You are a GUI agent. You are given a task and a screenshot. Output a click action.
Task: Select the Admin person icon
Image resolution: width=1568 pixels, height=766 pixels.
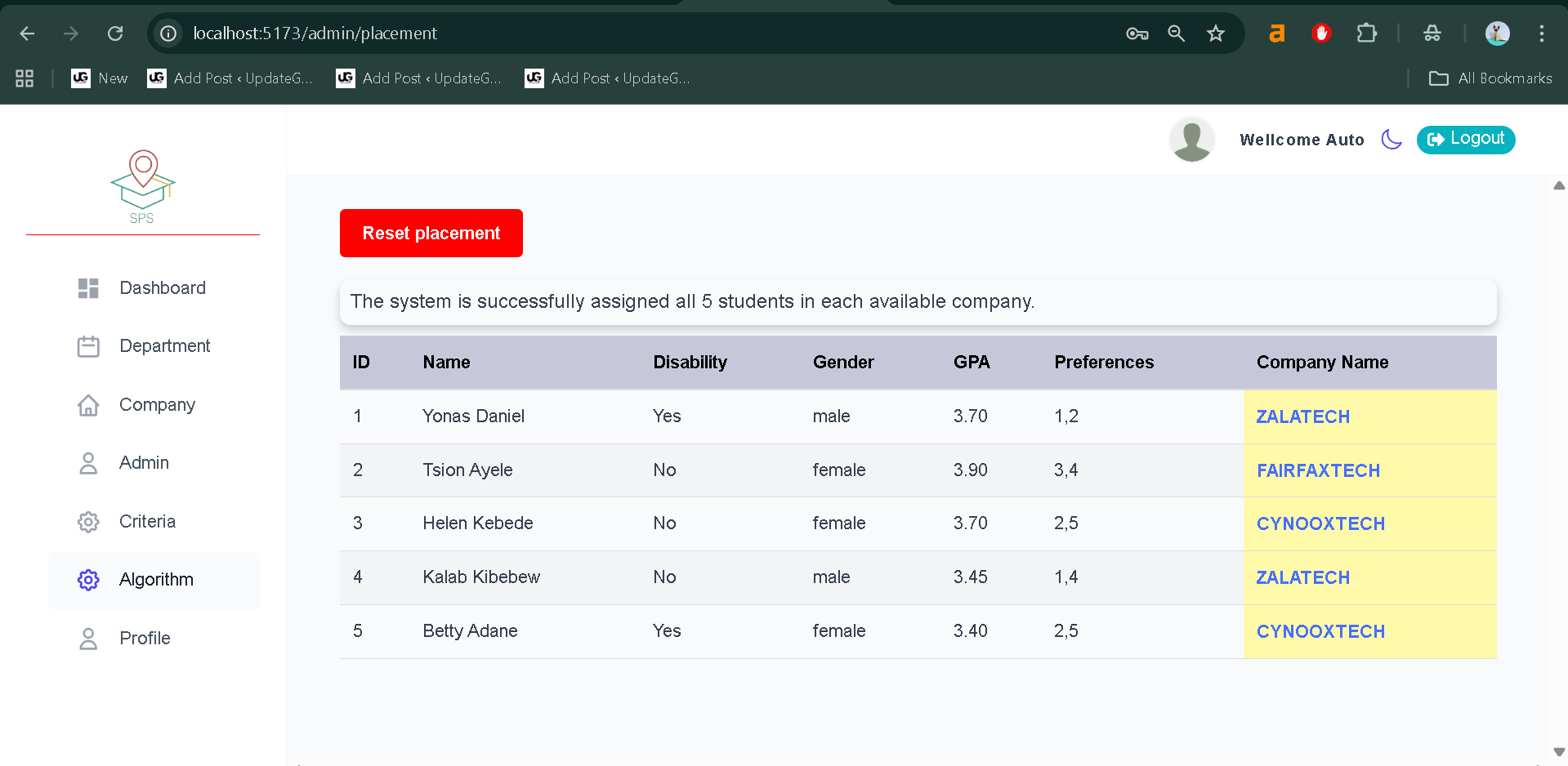[87, 462]
